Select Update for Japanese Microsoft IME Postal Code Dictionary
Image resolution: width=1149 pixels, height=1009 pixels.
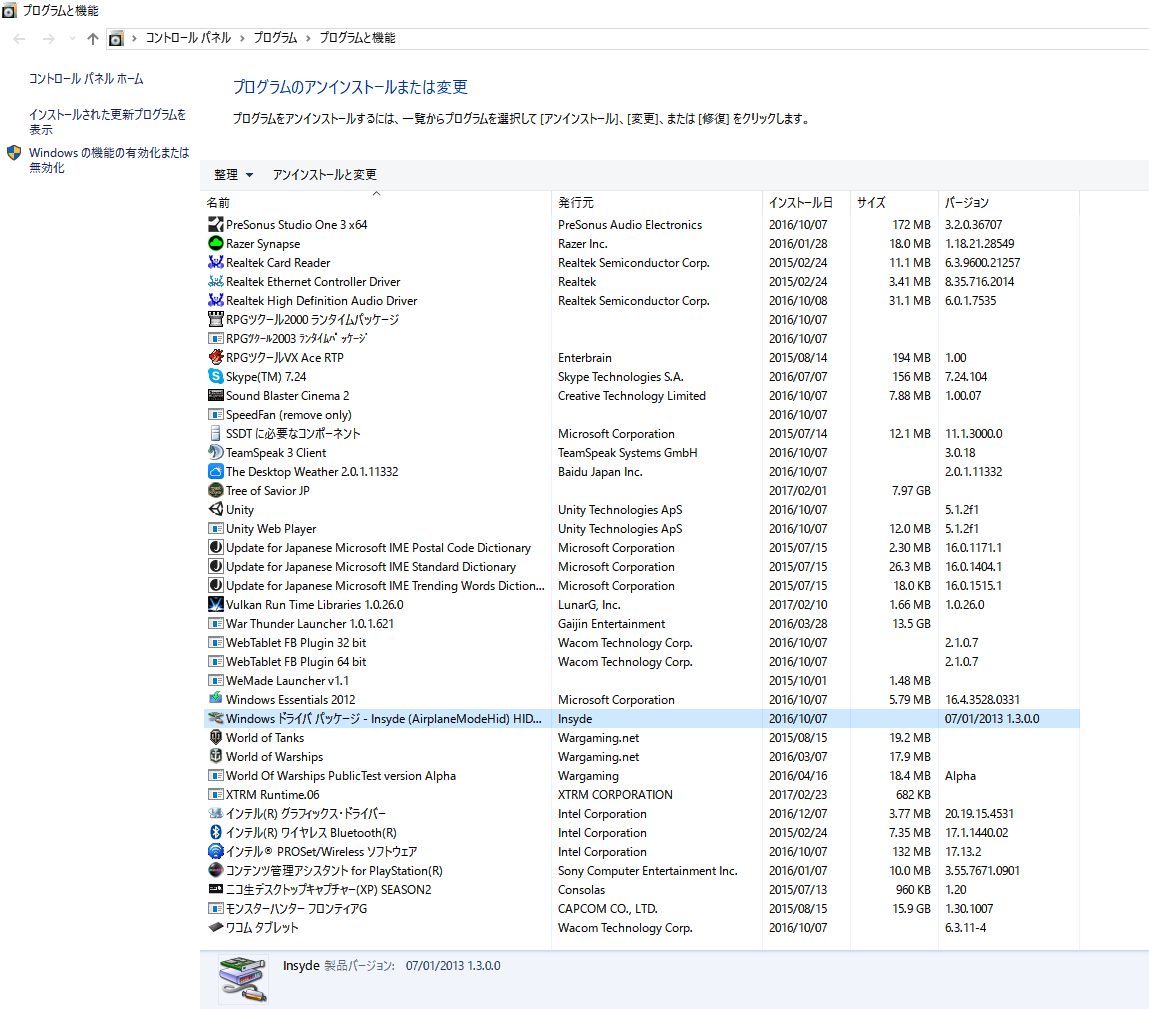[641, 547]
